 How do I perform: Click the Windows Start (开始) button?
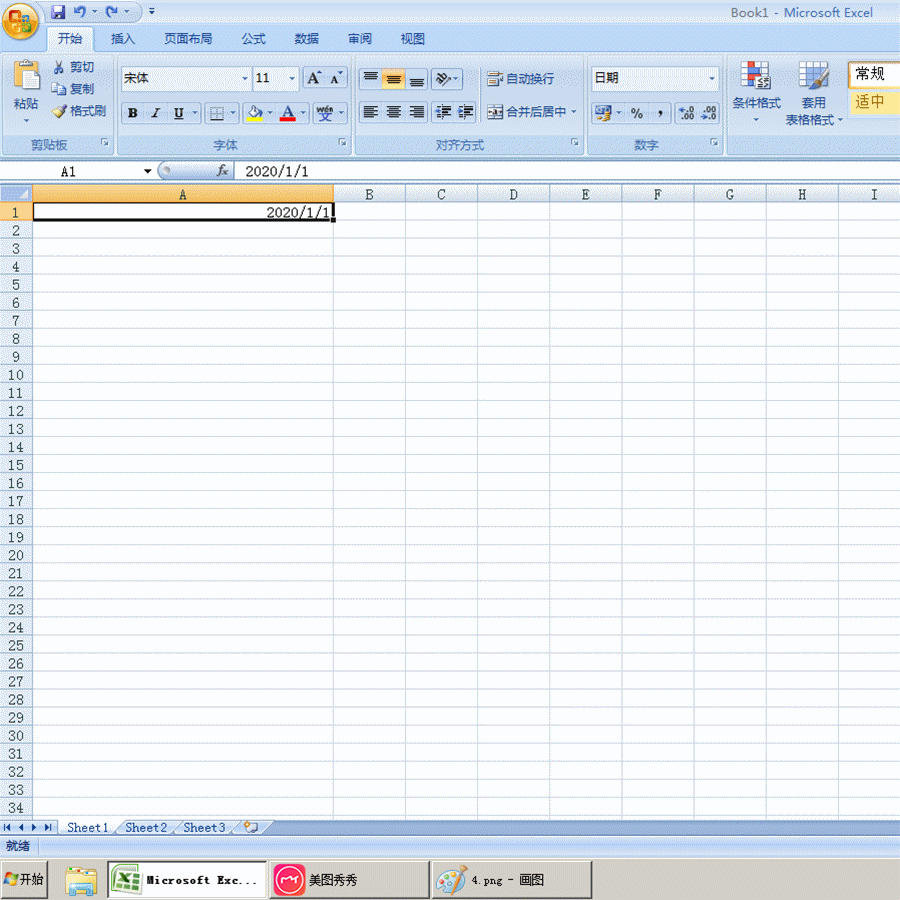click(x=24, y=880)
